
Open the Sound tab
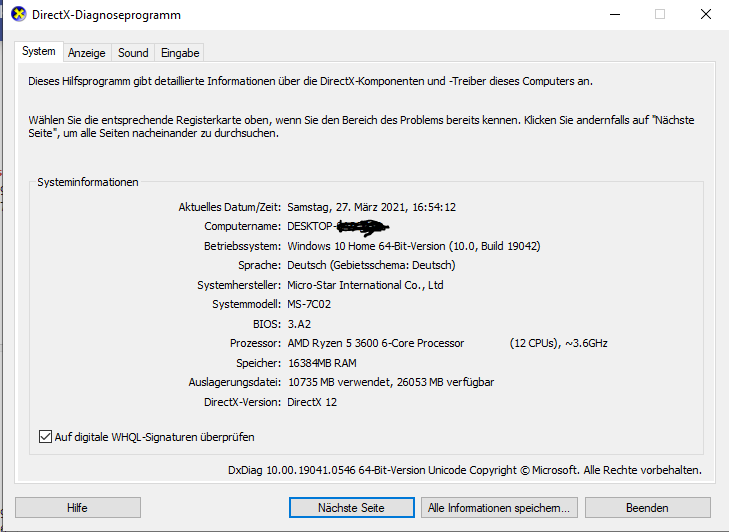[x=133, y=53]
